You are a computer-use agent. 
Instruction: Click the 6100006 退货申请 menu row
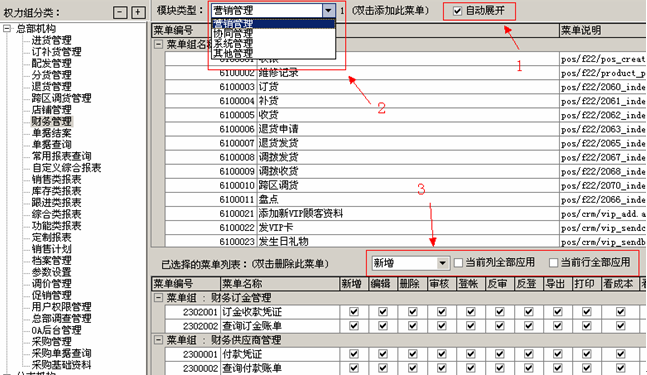tap(362, 129)
